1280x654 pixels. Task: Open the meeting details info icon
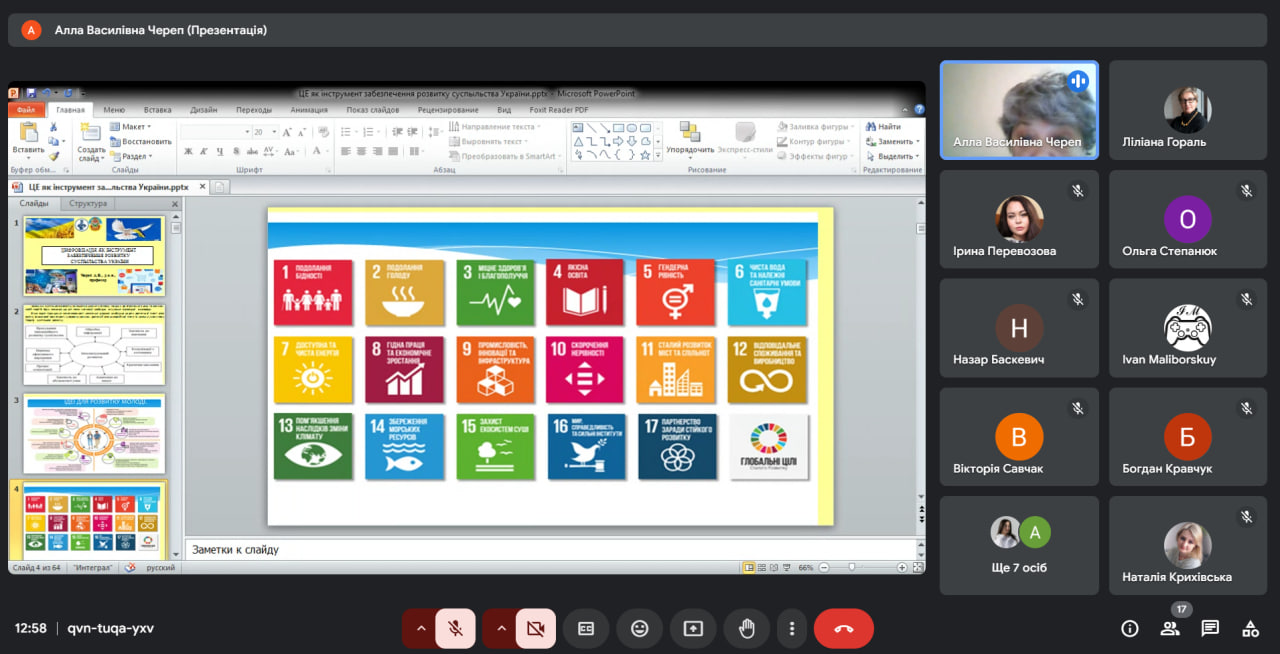point(1130,629)
